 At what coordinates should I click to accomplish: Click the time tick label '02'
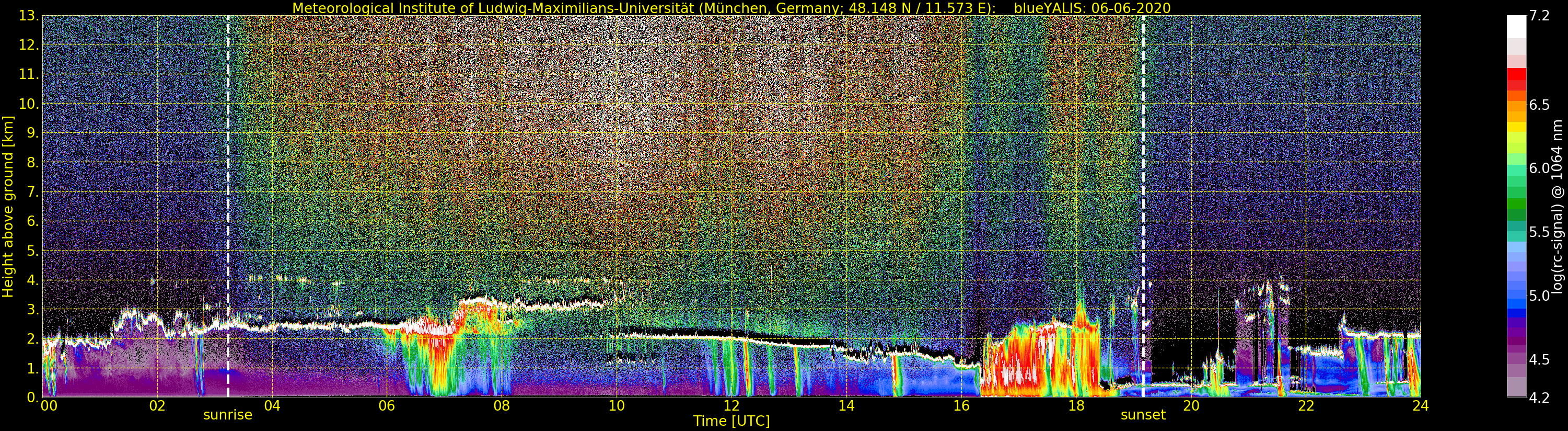157,406
